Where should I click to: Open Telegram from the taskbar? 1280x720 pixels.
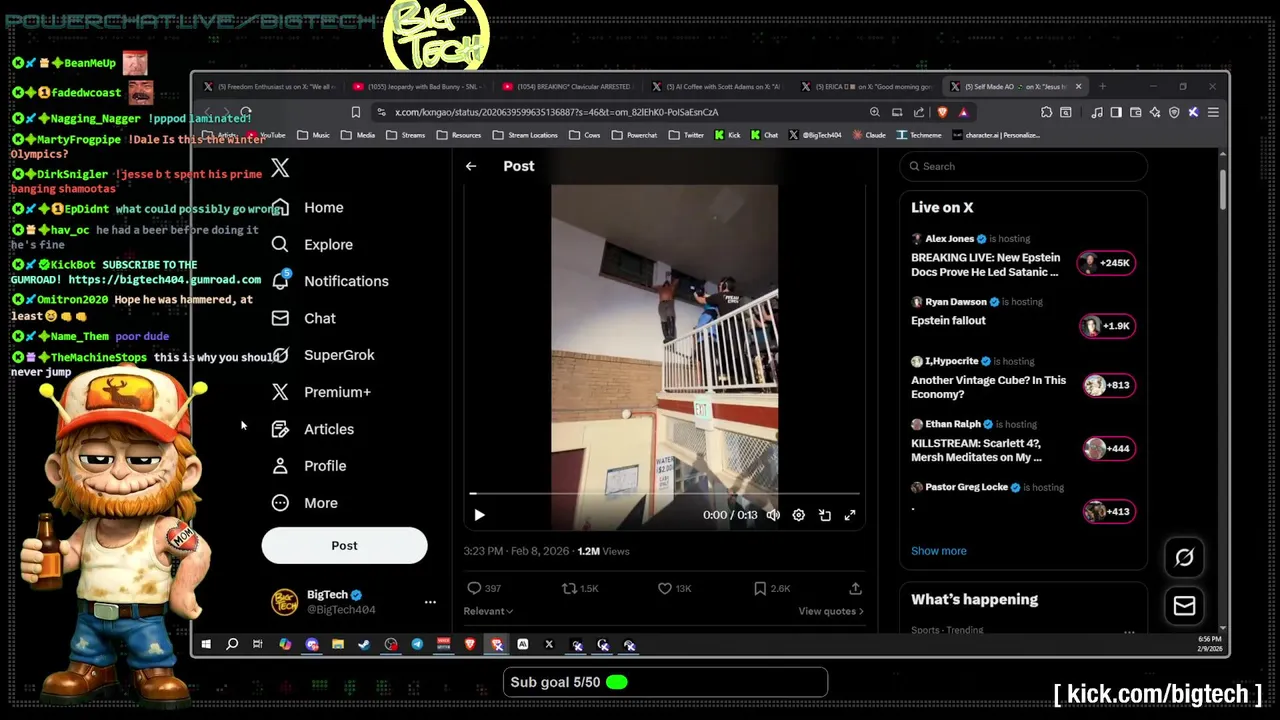click(x=417, y=645)
